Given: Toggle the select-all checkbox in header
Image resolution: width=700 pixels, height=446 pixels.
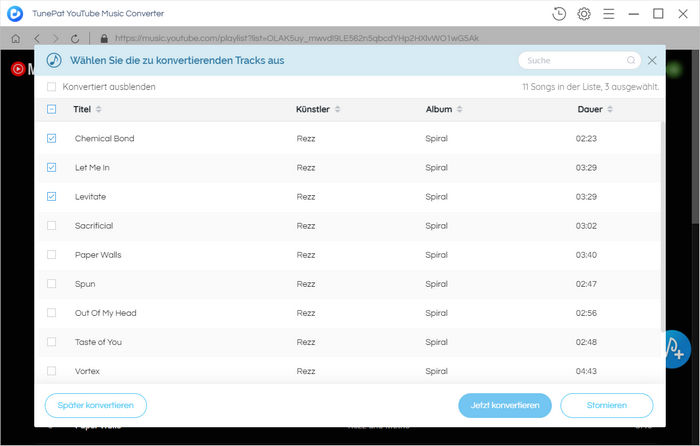Looking at the screenshot, I should [x=52, y=109].
